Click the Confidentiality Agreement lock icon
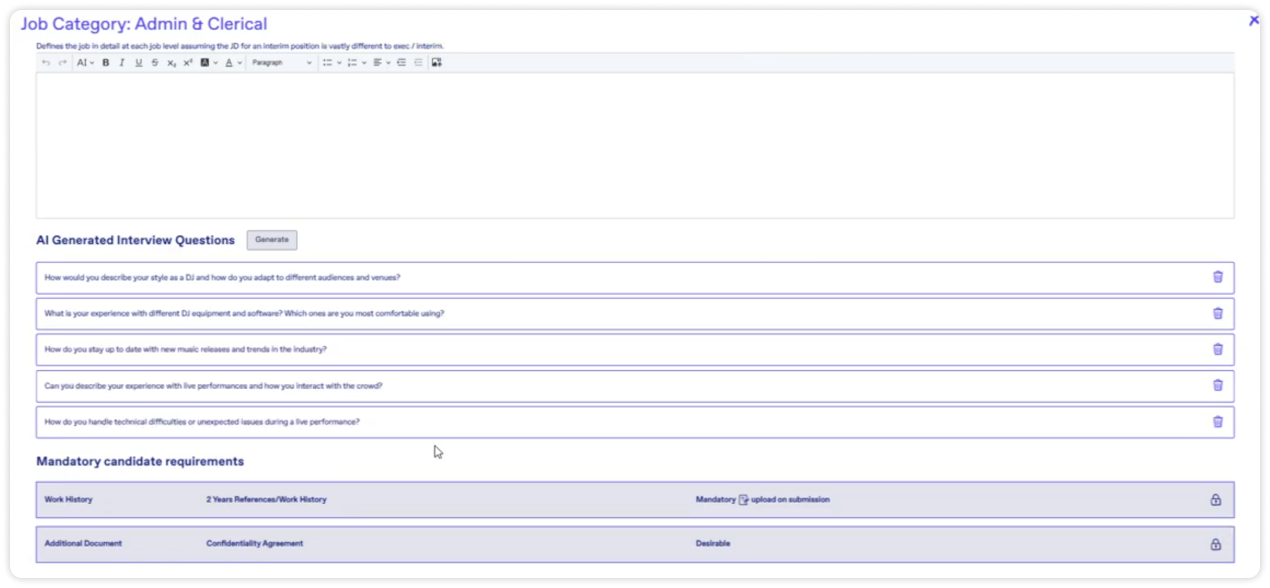 pos(1216,544)
